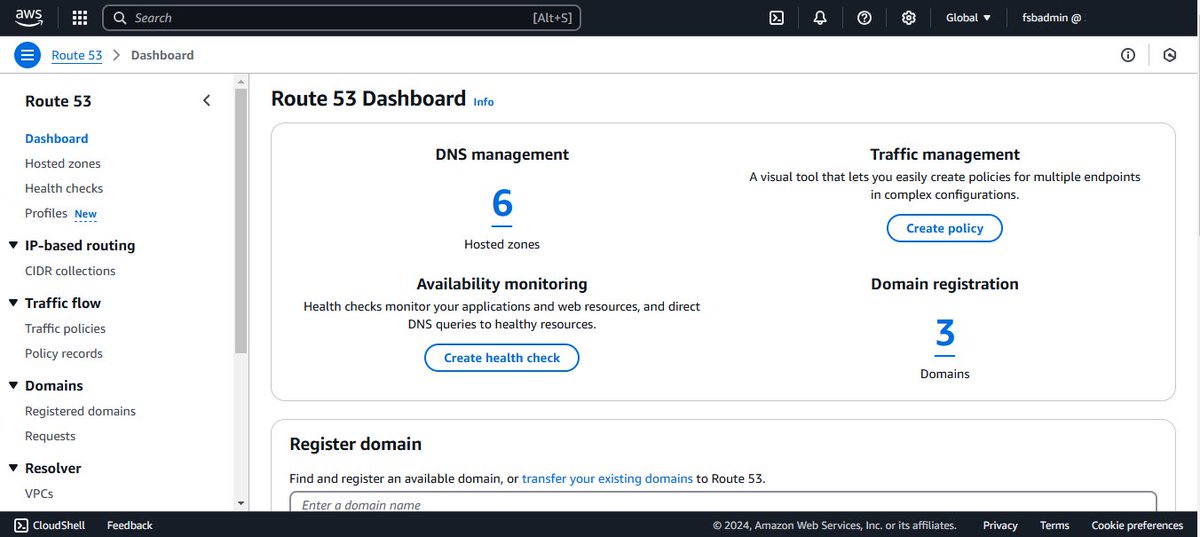Image resolution: width=1200 pixels, height=537 pixels.
Task: Focus the Enter a domain name field
Action: click(723, 502)
